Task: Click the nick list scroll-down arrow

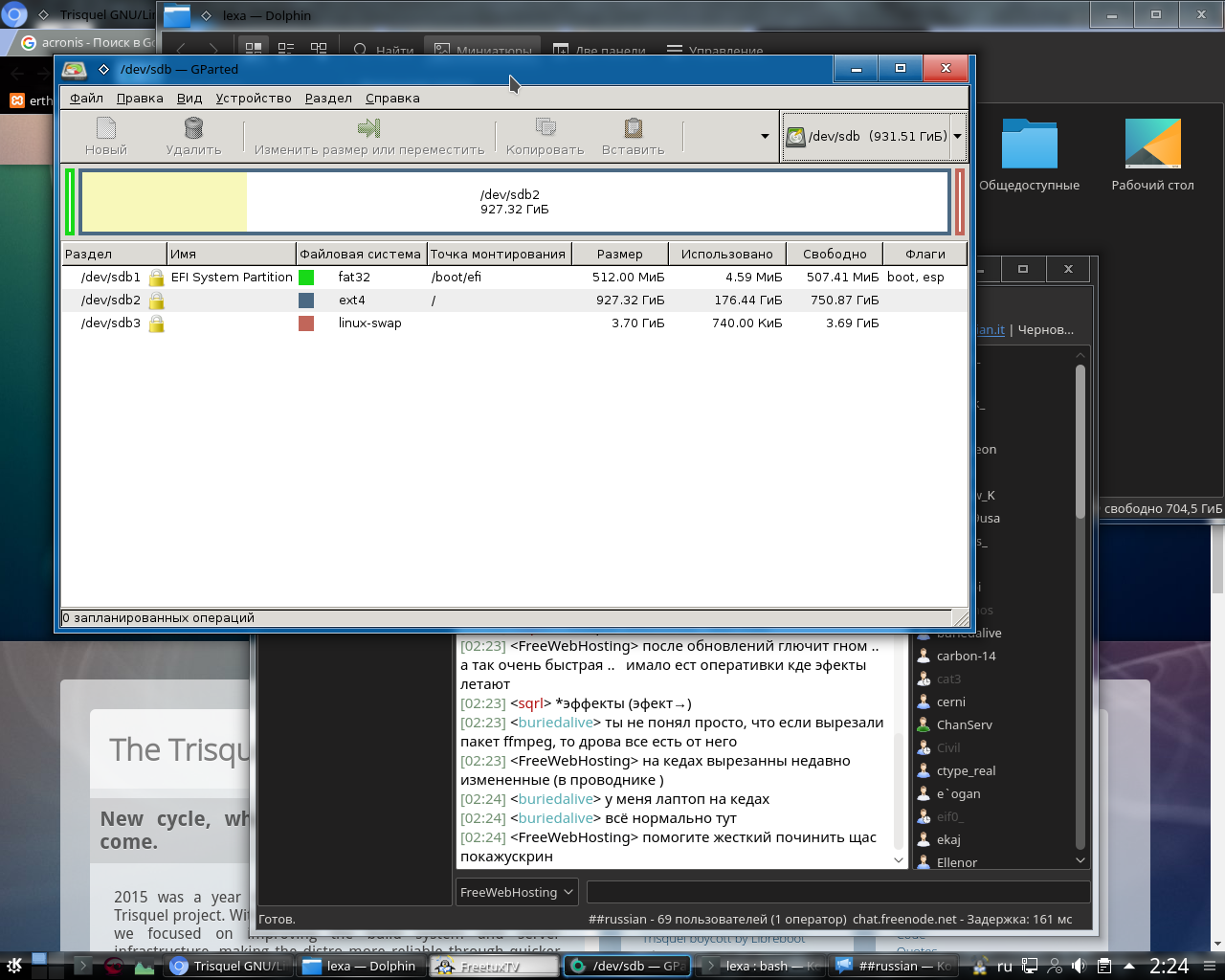Action: coord(1080,860)
